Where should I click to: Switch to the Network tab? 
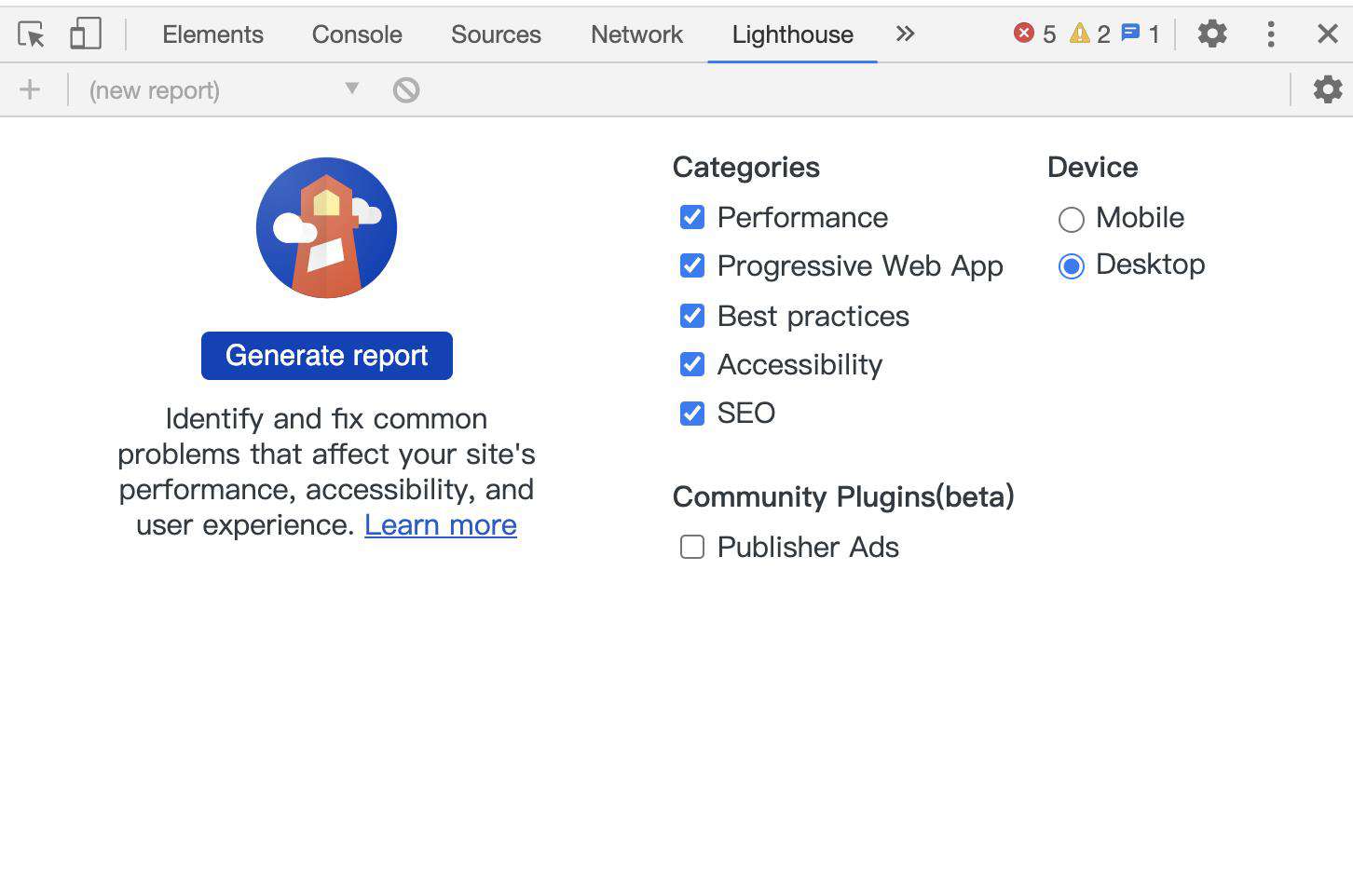(636, 34)
